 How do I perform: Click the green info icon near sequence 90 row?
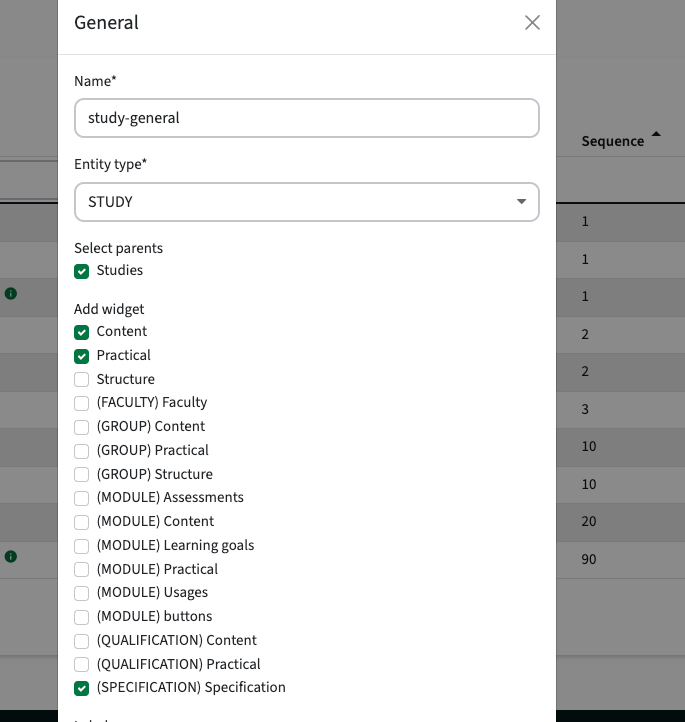click(11, 556)
